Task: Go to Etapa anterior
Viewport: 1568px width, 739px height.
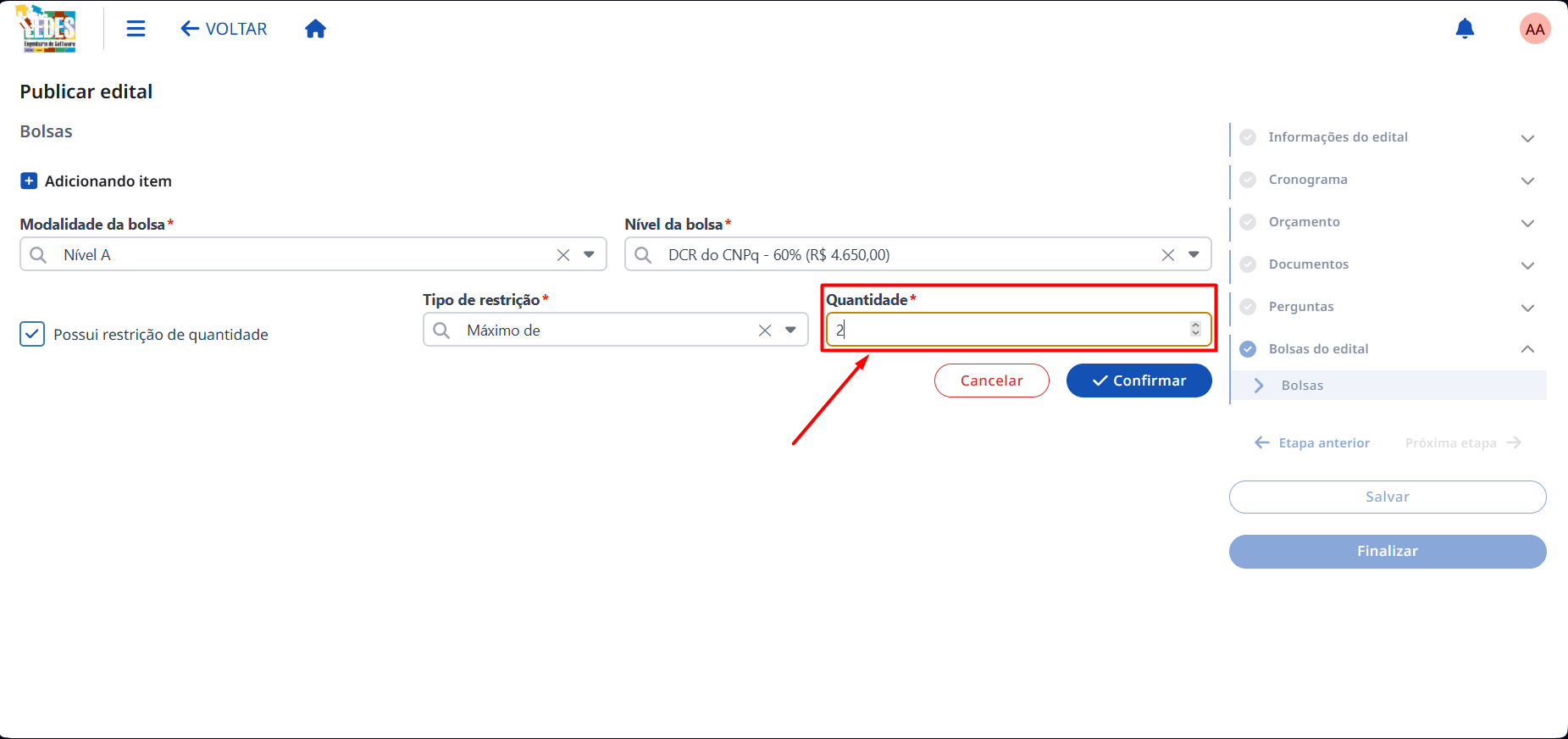Action: 1311,443
